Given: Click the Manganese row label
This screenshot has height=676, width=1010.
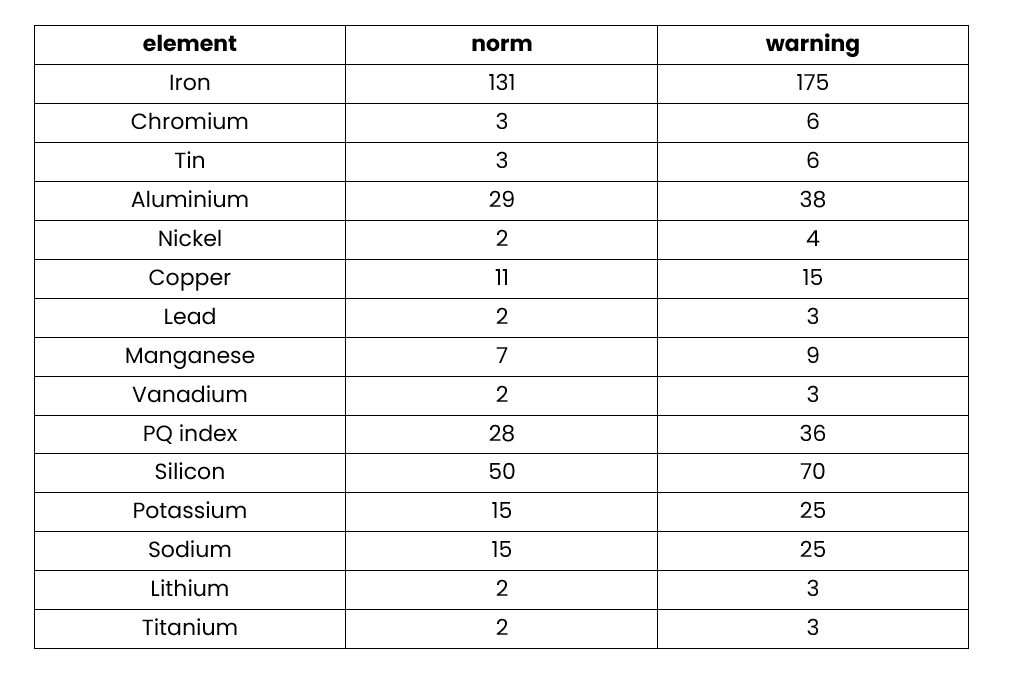Looking at the screenshot, I should pos(190,356).
